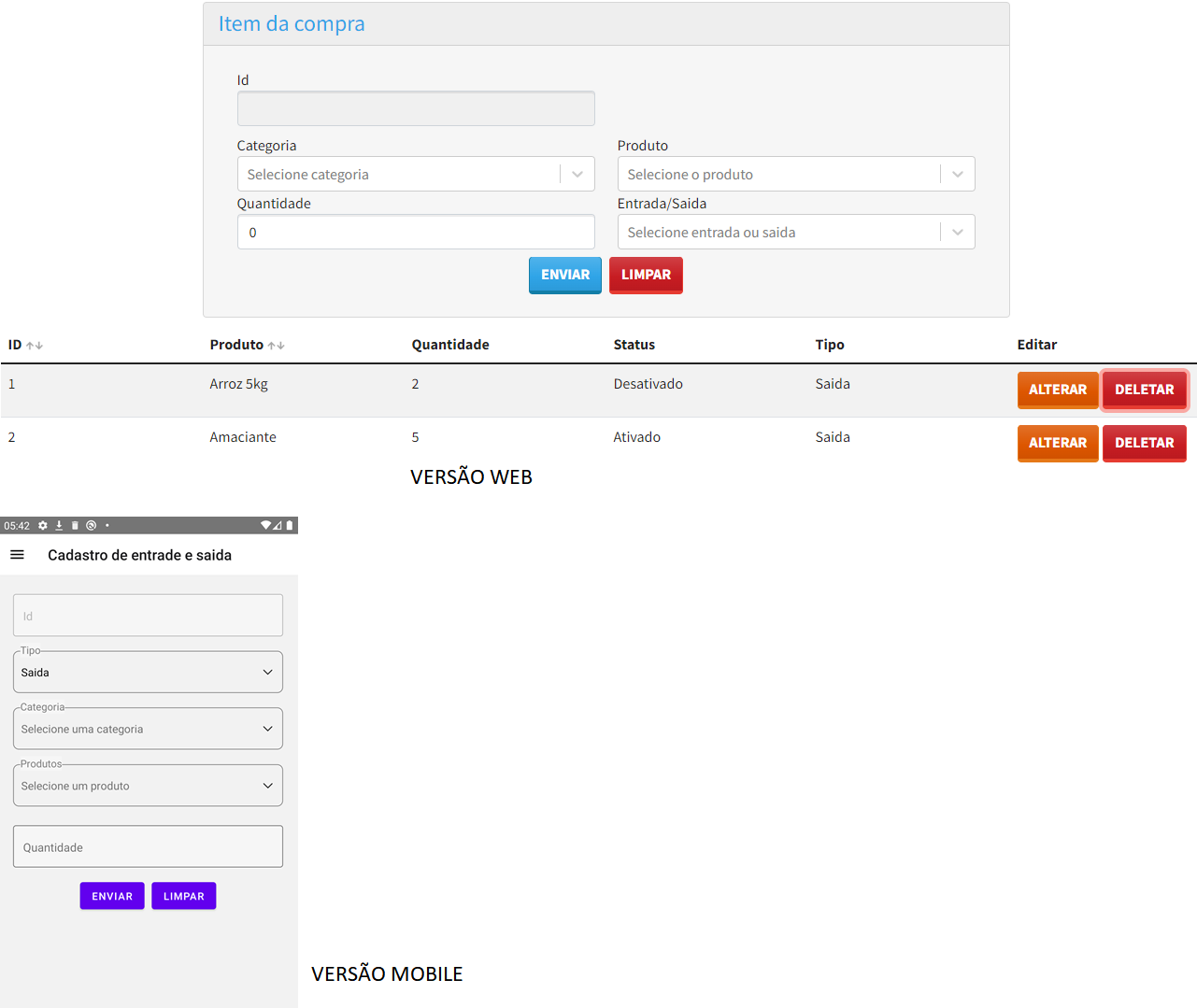This screenshot has width=1197, height=1008.
Task: Click ALTERAR for Arroz 5kg row
Action: (1058, 390)
